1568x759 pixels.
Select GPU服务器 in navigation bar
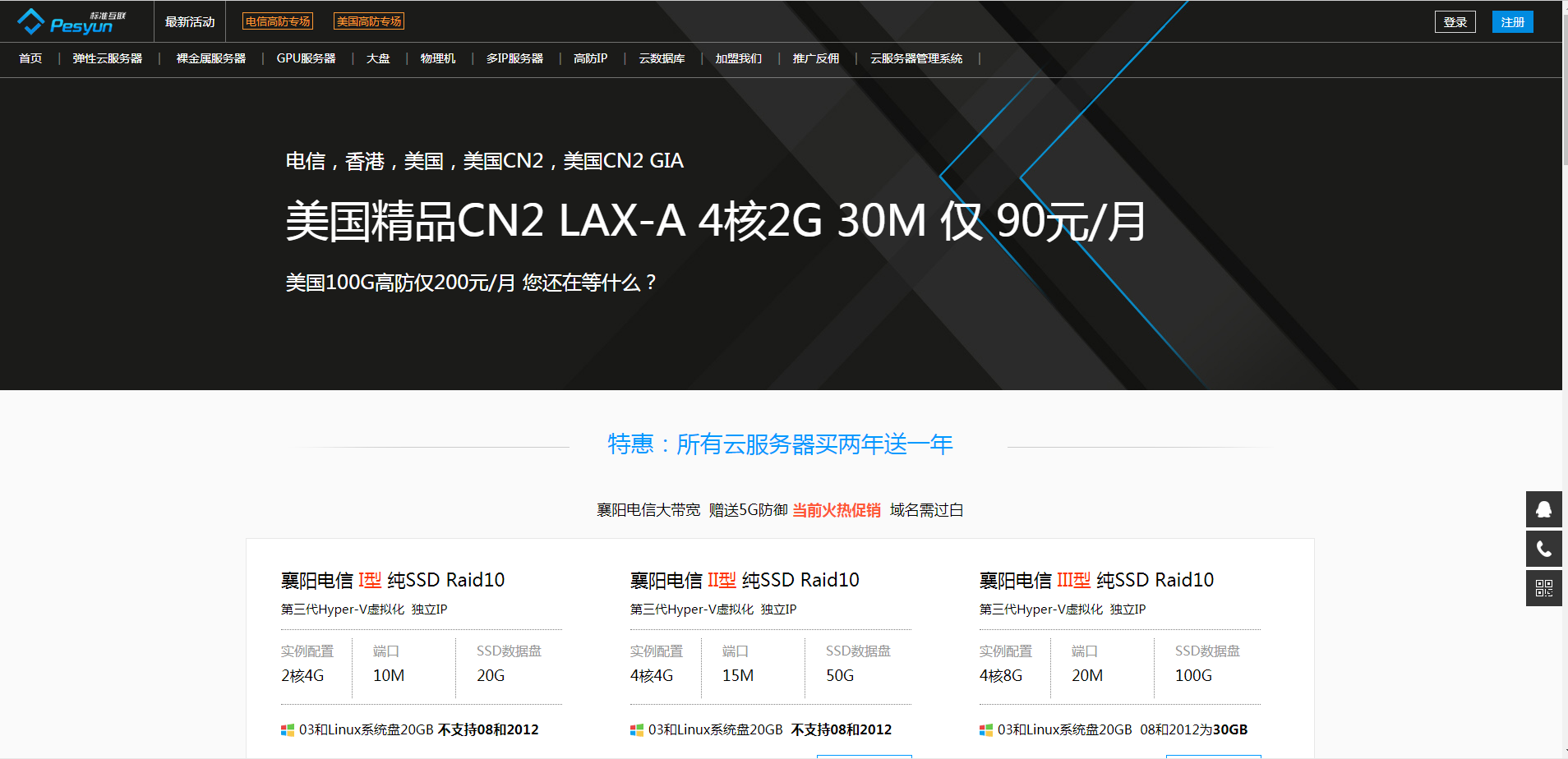[x=306, y=58]
